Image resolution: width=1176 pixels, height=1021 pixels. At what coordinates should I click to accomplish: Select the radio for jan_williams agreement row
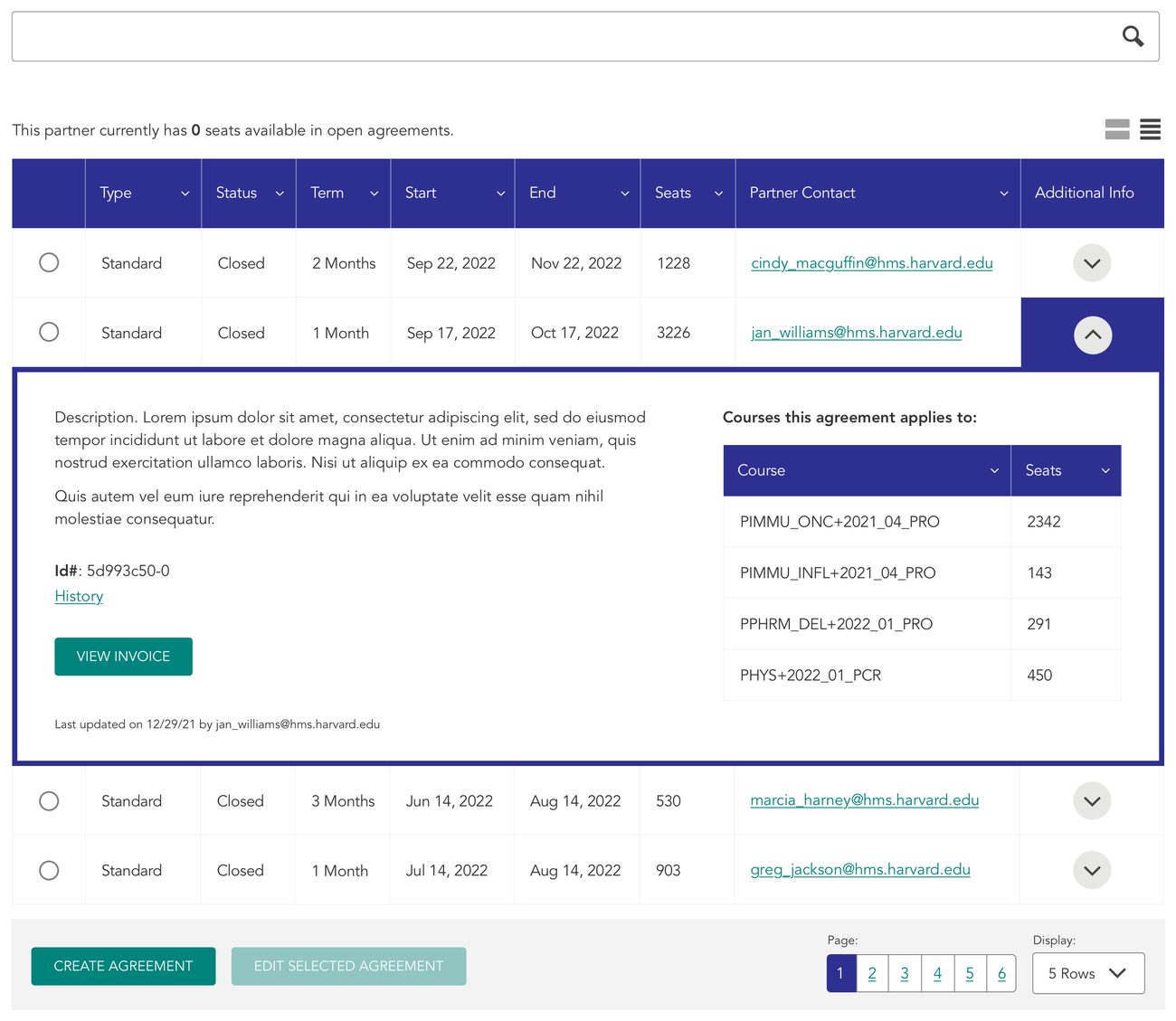point(49,332)
